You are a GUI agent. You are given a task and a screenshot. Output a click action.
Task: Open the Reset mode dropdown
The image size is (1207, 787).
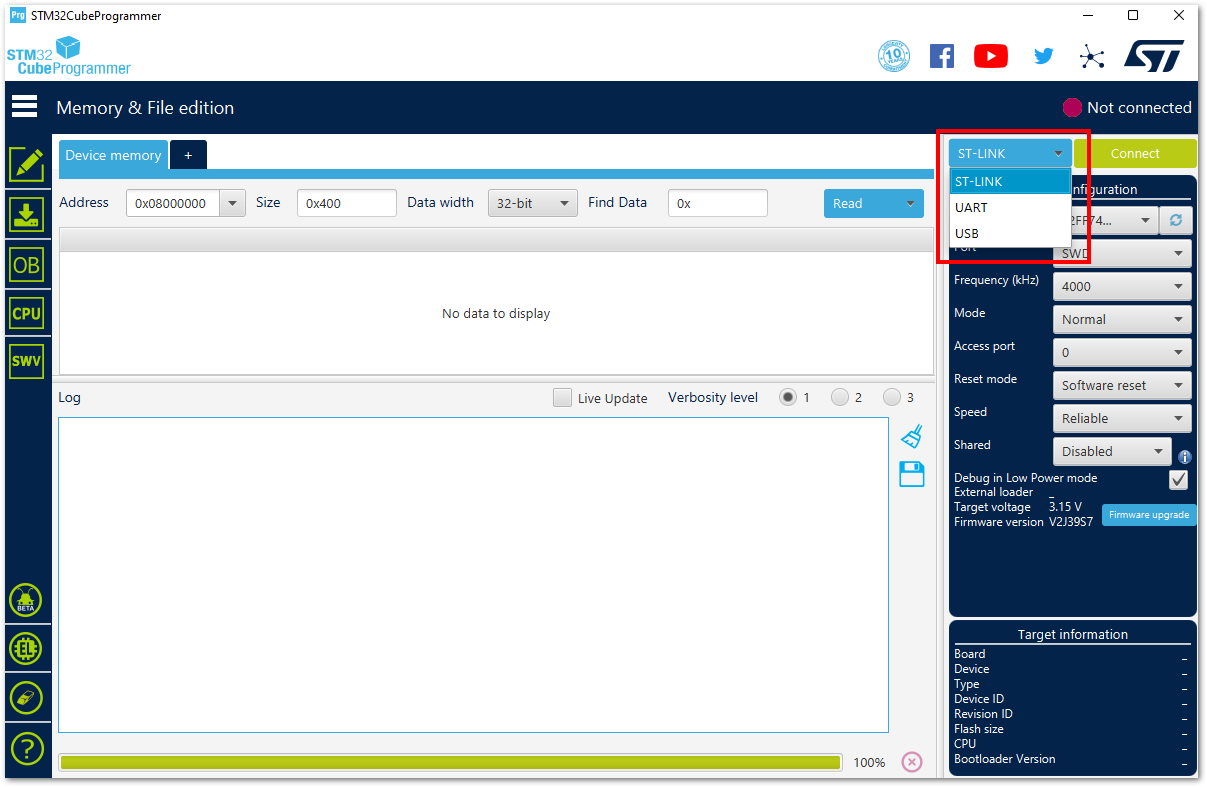[1122, 385]
